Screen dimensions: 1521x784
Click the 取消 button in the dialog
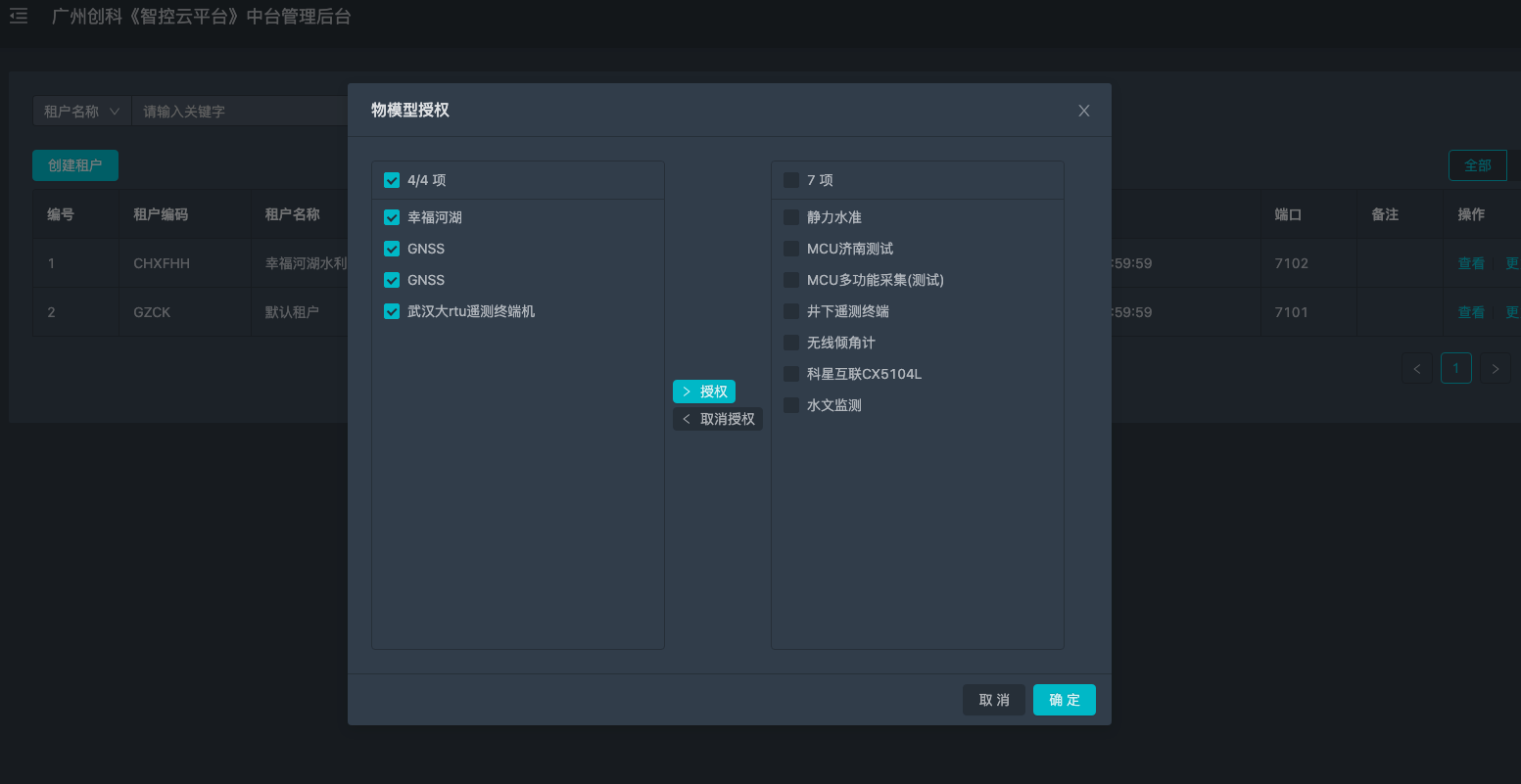tap(993, 699)
